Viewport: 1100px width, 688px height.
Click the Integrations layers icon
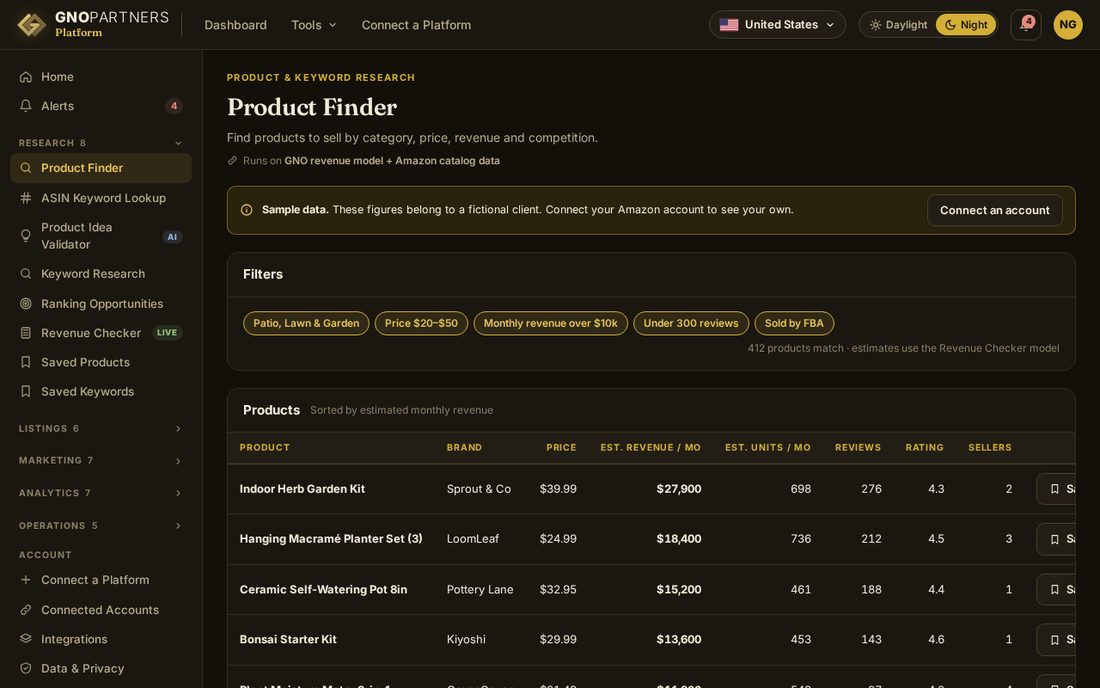click(x=26, y=640)
